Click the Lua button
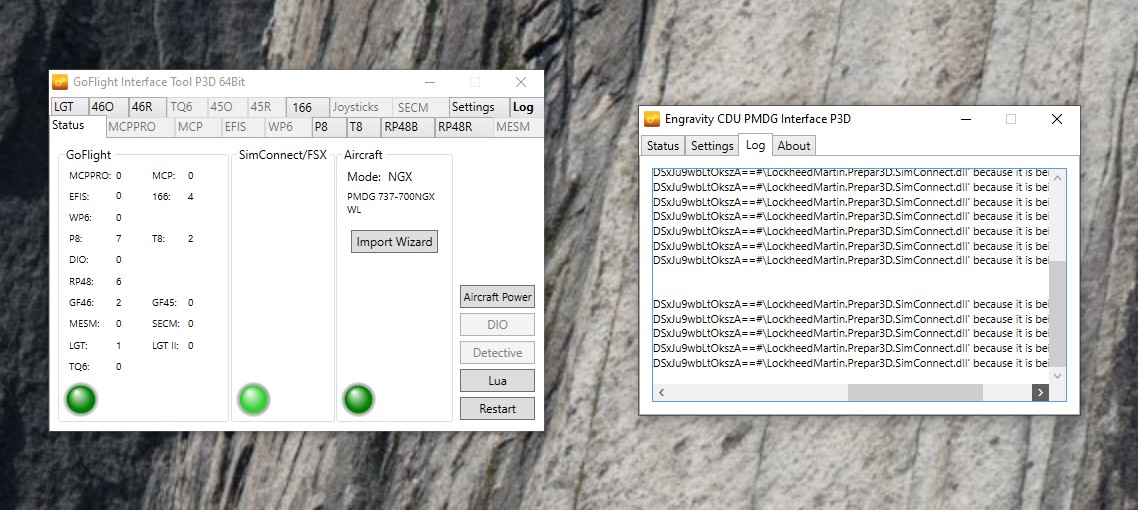This screenshot has width=1138, height=510. [x=497, y=381]
